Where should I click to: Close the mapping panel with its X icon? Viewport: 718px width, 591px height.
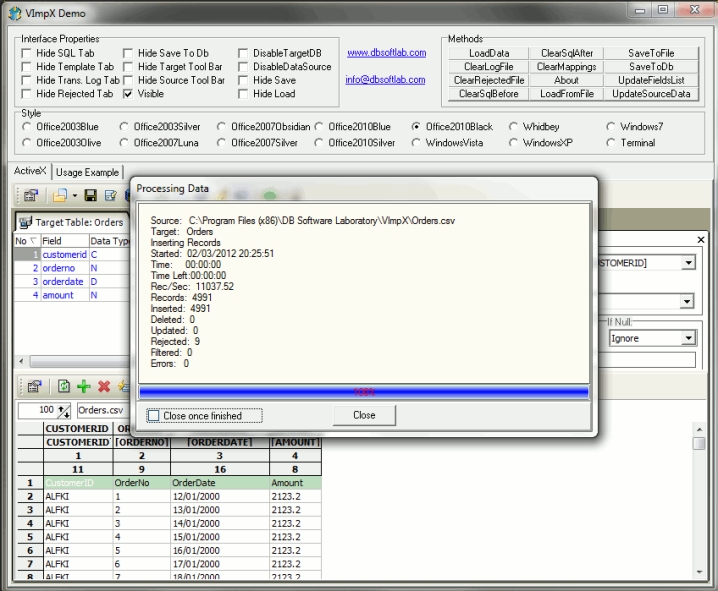click(x=700, y=240)
